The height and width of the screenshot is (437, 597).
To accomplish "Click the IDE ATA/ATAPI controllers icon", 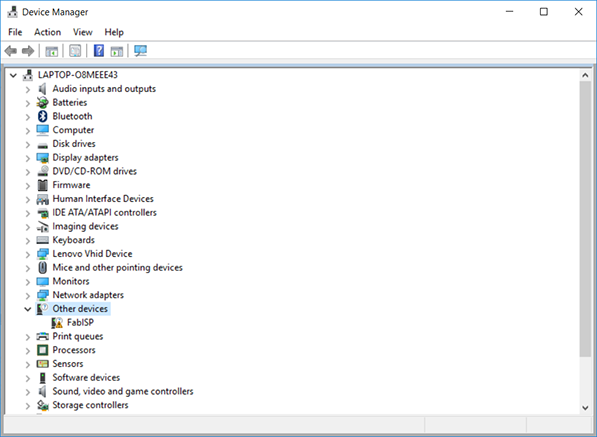I will (x=43, y=213).
